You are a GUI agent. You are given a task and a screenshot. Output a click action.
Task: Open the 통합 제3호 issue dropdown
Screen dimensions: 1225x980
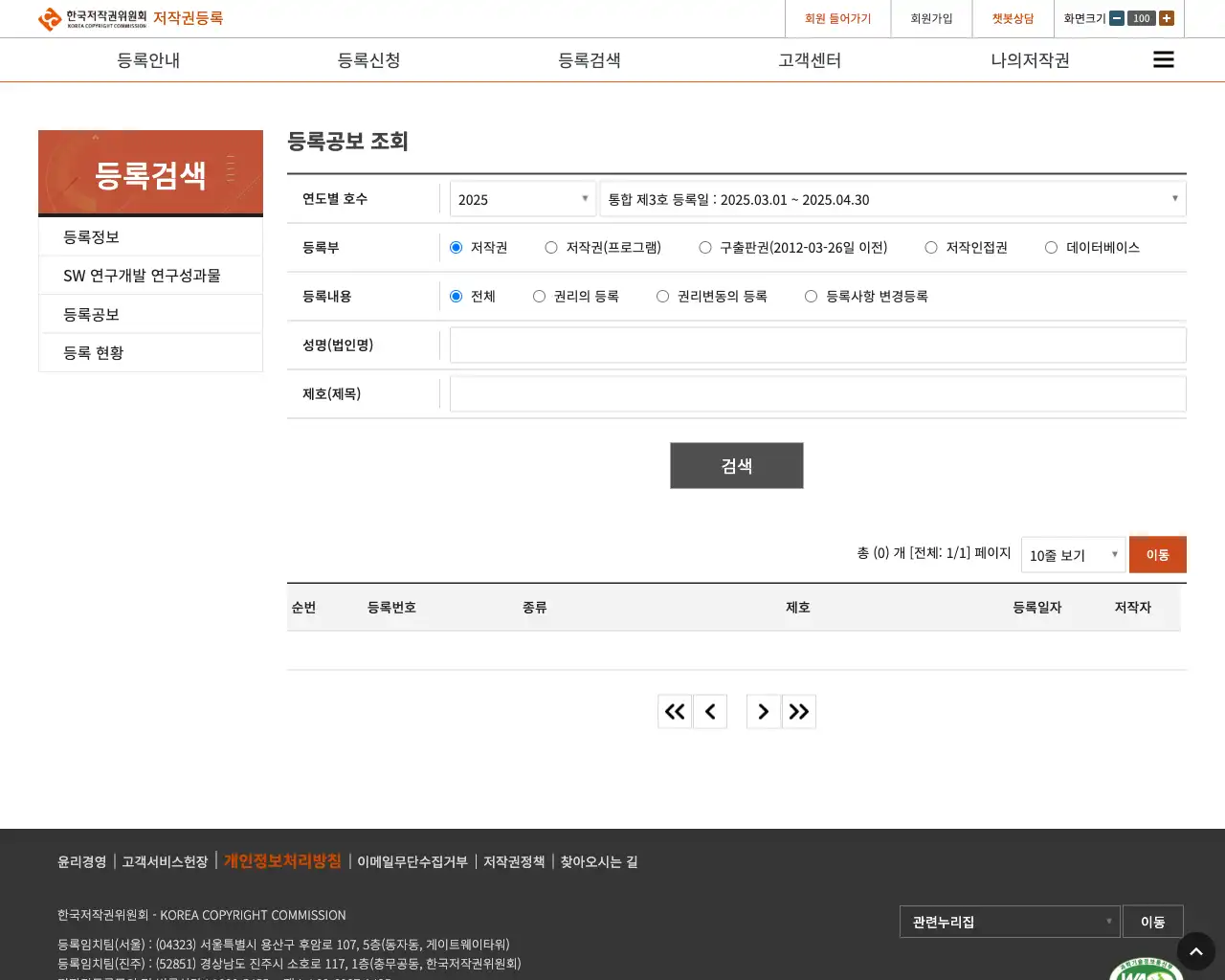(893, 199)
